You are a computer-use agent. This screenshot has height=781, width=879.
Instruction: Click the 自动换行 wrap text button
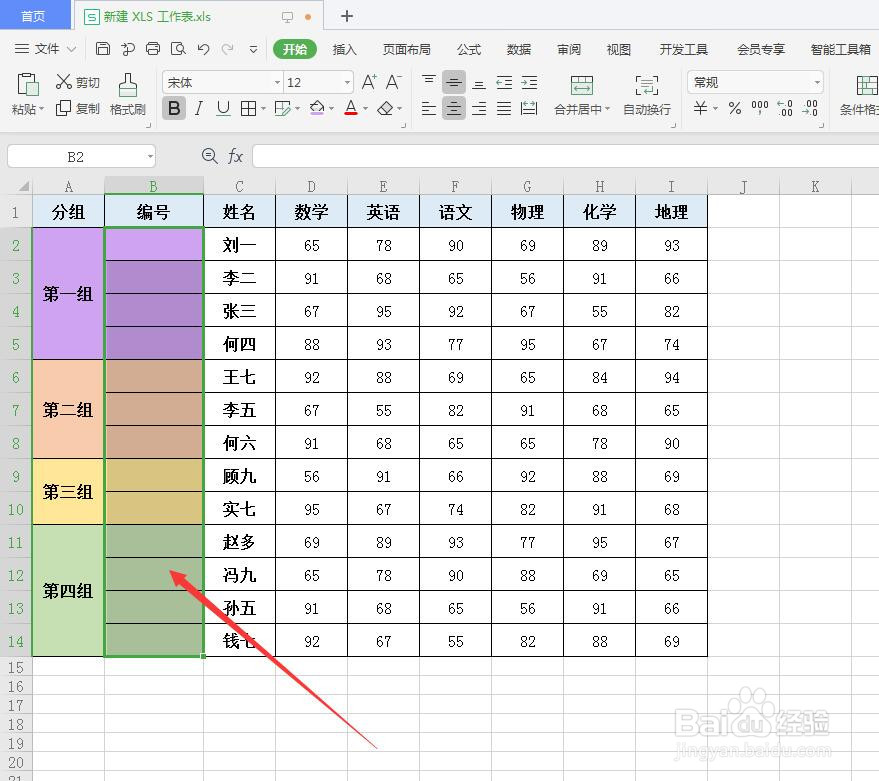(x=645, y=95)
